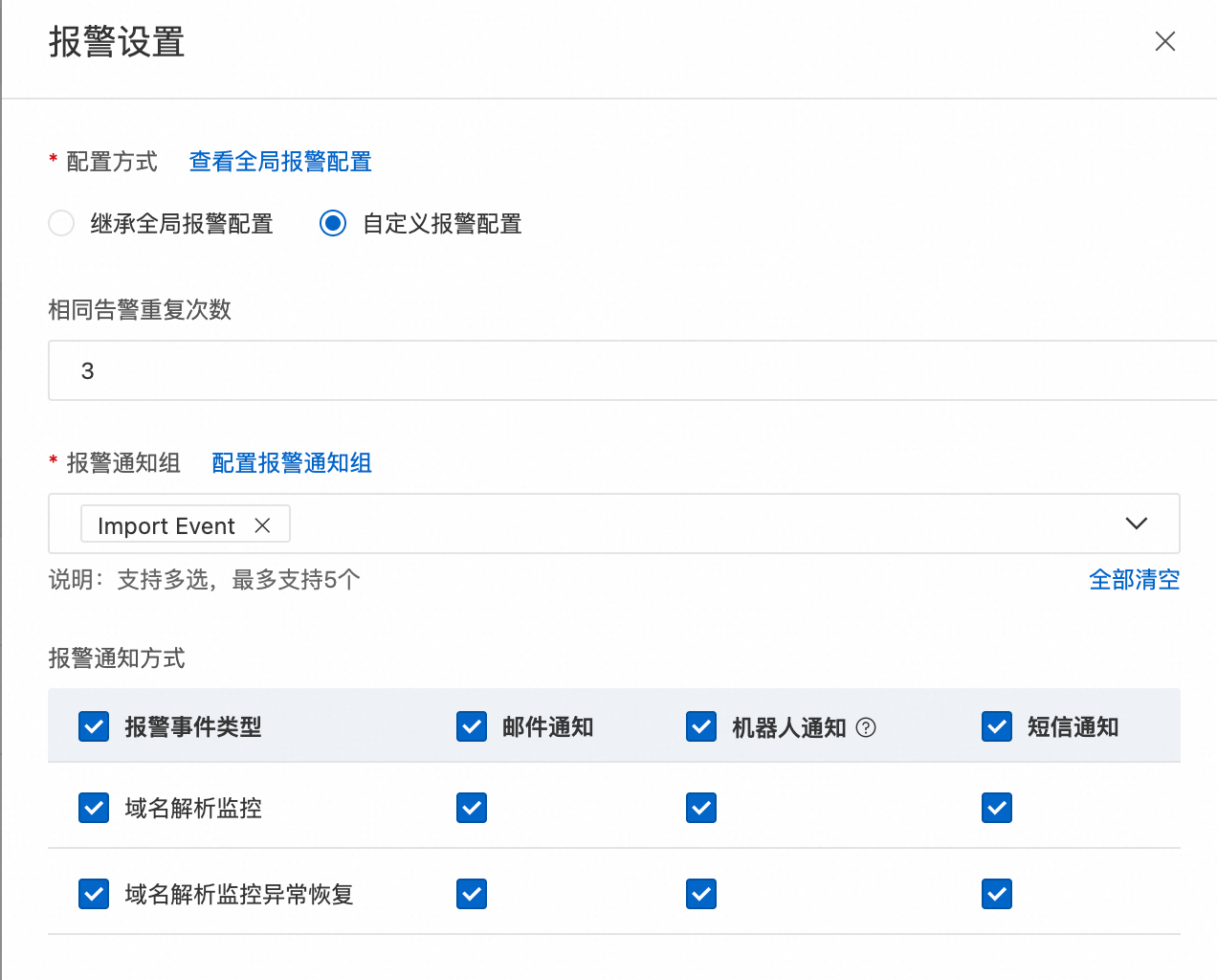This screenshot has width=1217, height=980.
Task: Toggle the 短信通知 header checkbox
Action: tap(997, 727)
